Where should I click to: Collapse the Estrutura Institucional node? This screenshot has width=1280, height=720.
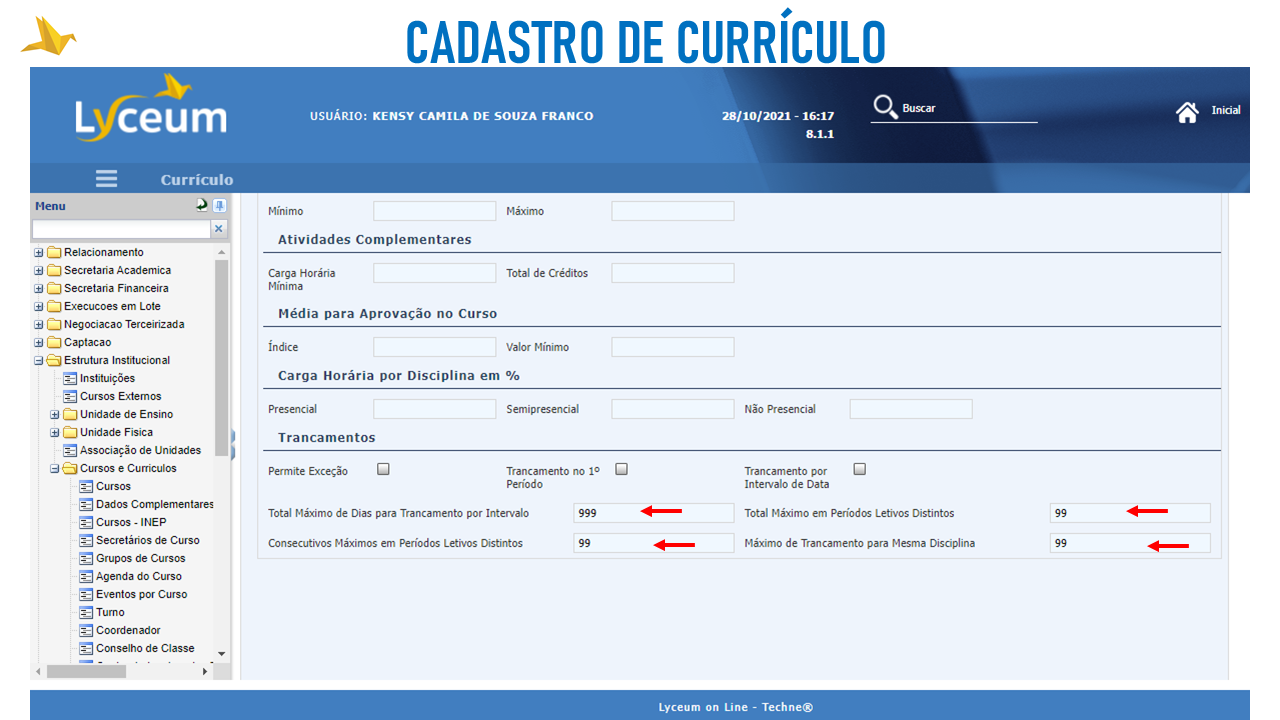click(39, 361)
